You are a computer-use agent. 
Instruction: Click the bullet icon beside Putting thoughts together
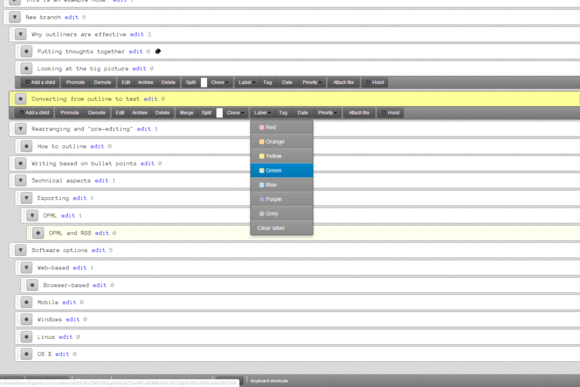pyautogui.click(x=26, y=51)
